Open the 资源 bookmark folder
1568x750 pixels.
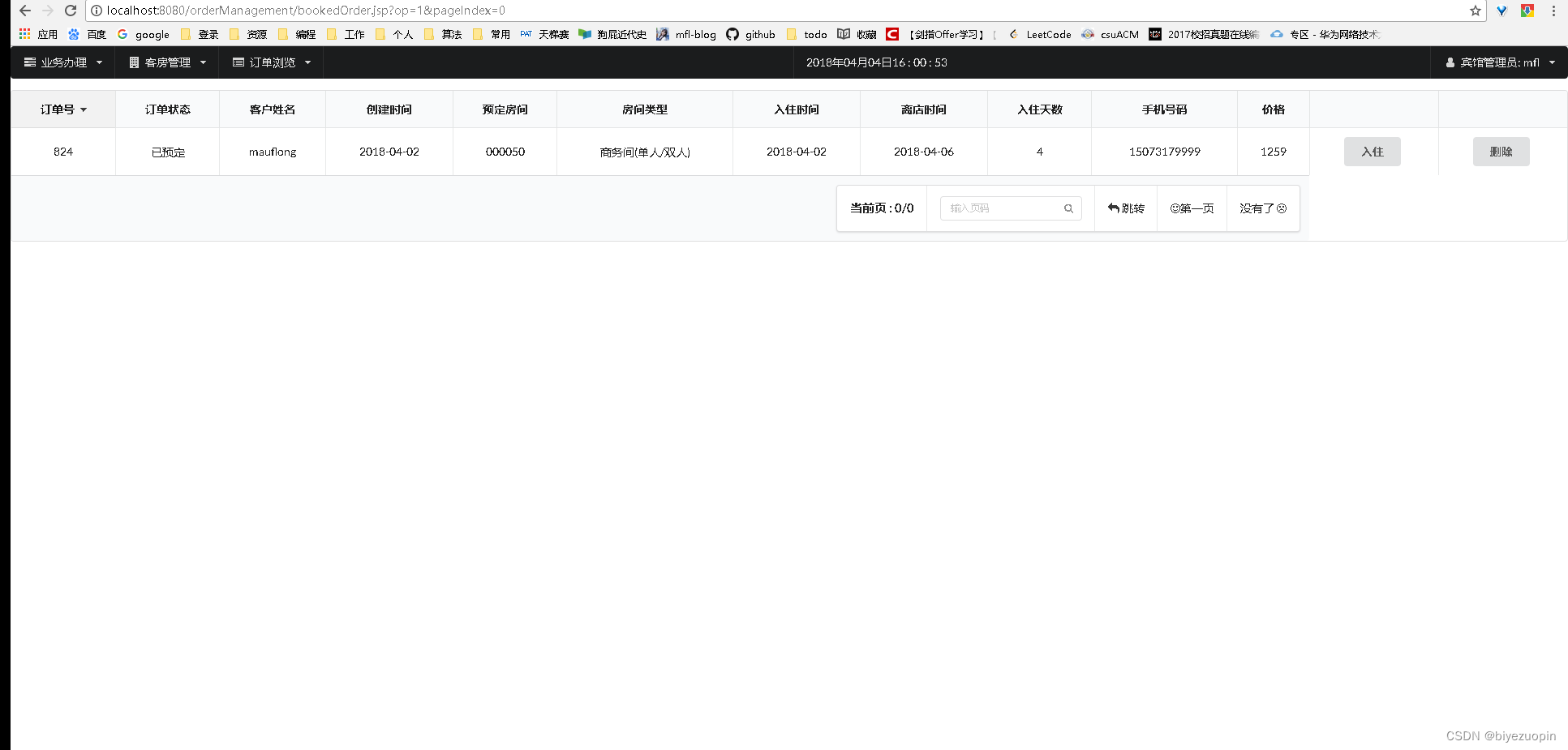[248, 34]
